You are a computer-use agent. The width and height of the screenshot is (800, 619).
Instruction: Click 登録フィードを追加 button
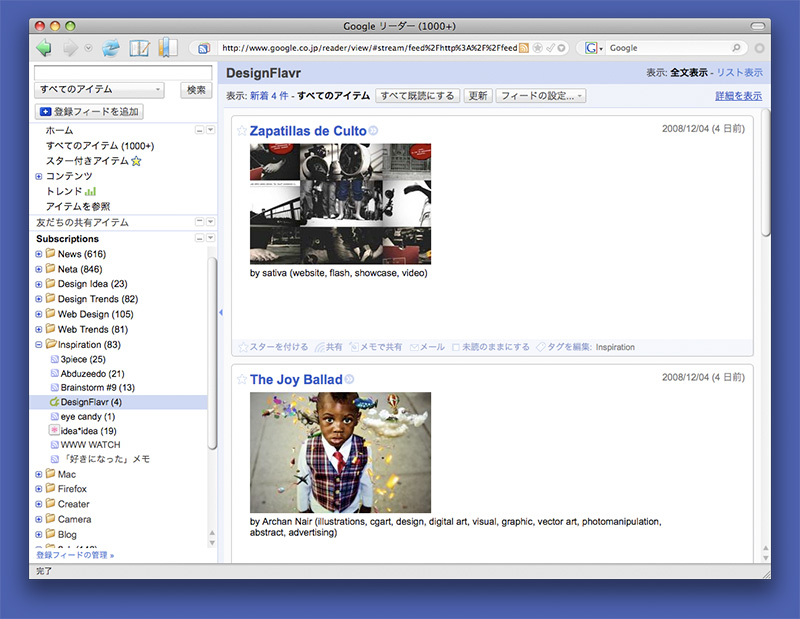click(x=89, y=111)
